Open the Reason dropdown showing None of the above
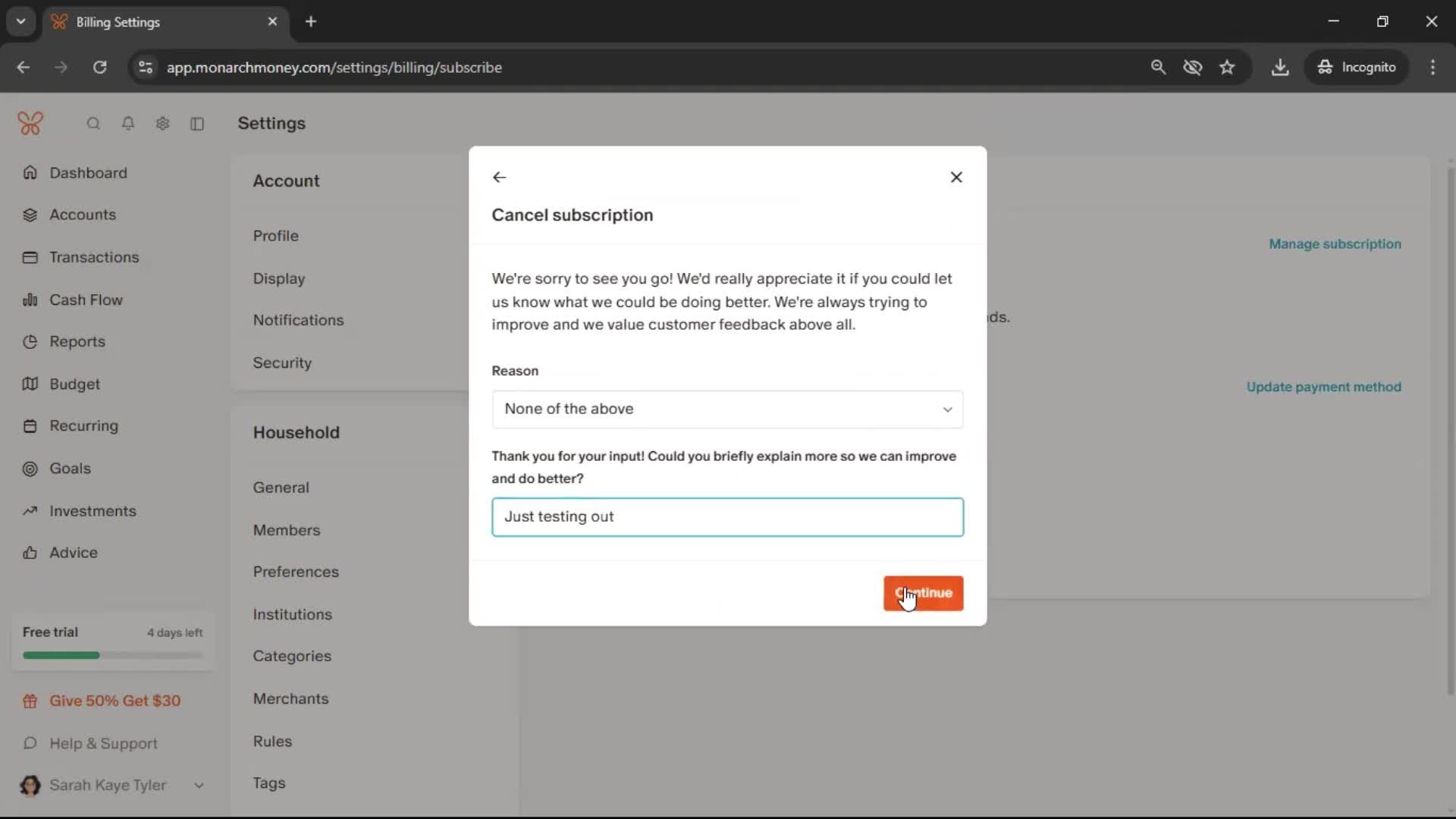Viewport: 1456px width, 819px height. 727,409
